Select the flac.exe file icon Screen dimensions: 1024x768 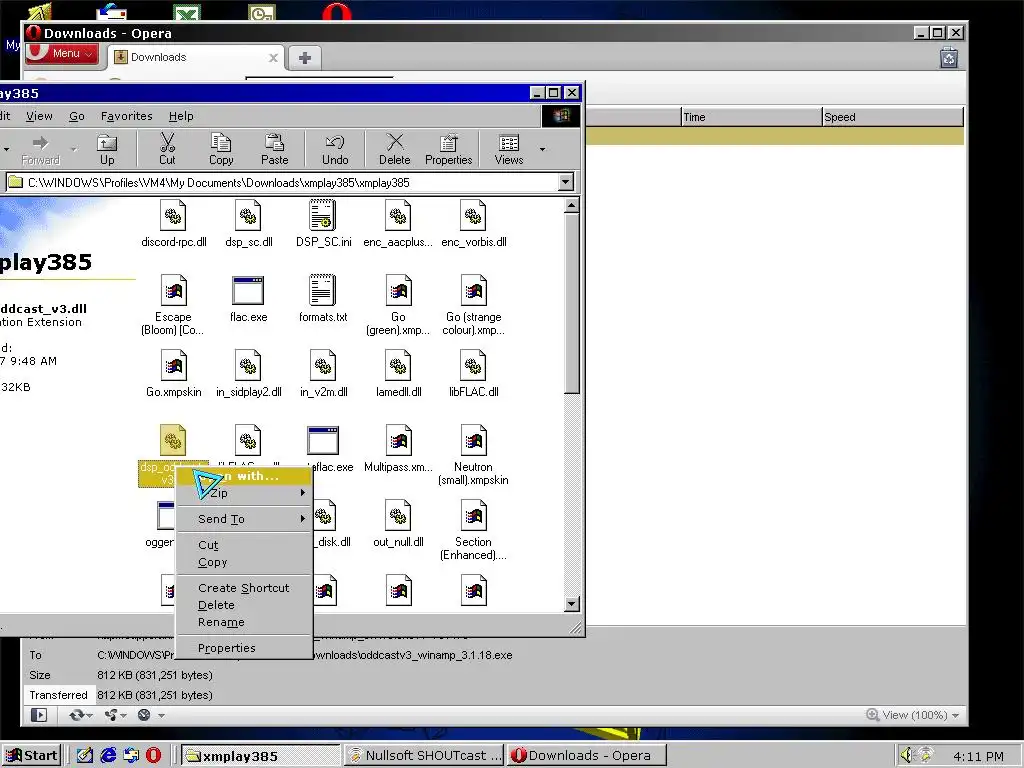point(248,291)
